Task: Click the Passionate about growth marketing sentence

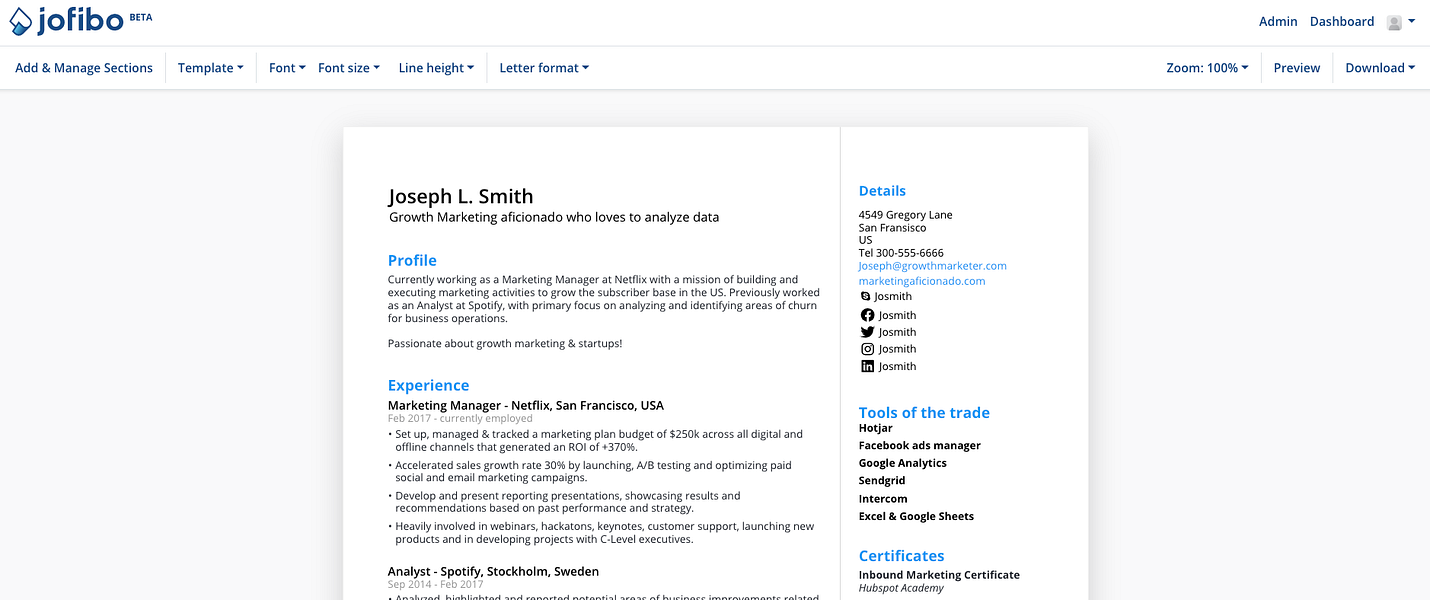Action: [x=505, y=343]
